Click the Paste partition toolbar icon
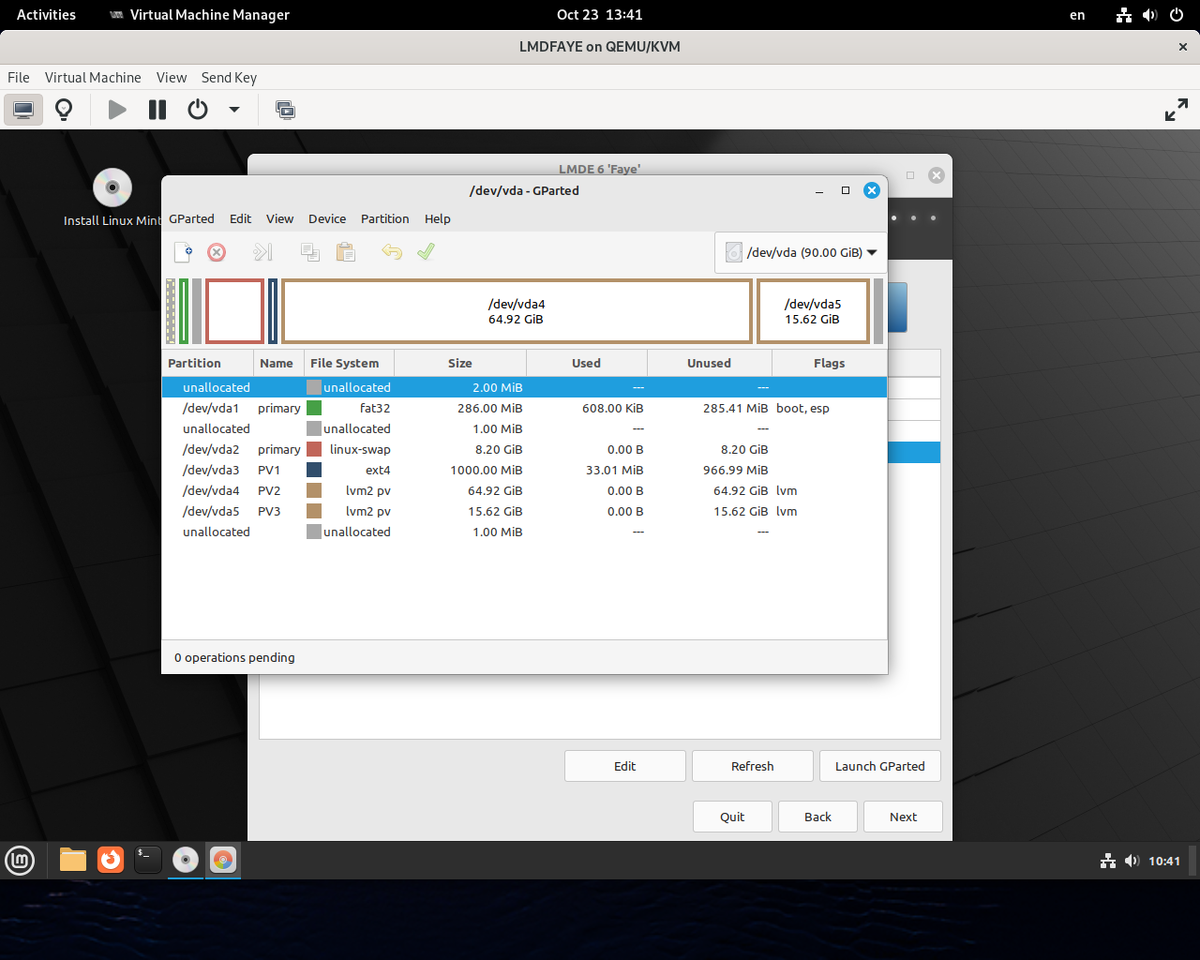 (x=345, y=252)
